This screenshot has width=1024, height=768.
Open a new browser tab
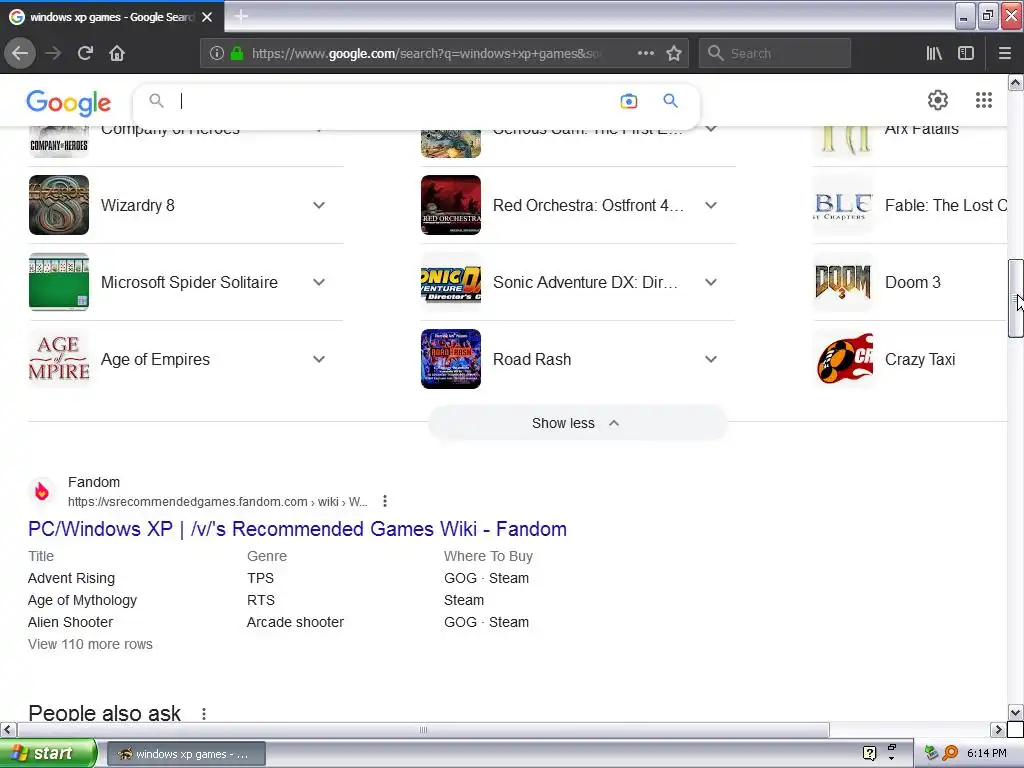click(x=241, y=16)
